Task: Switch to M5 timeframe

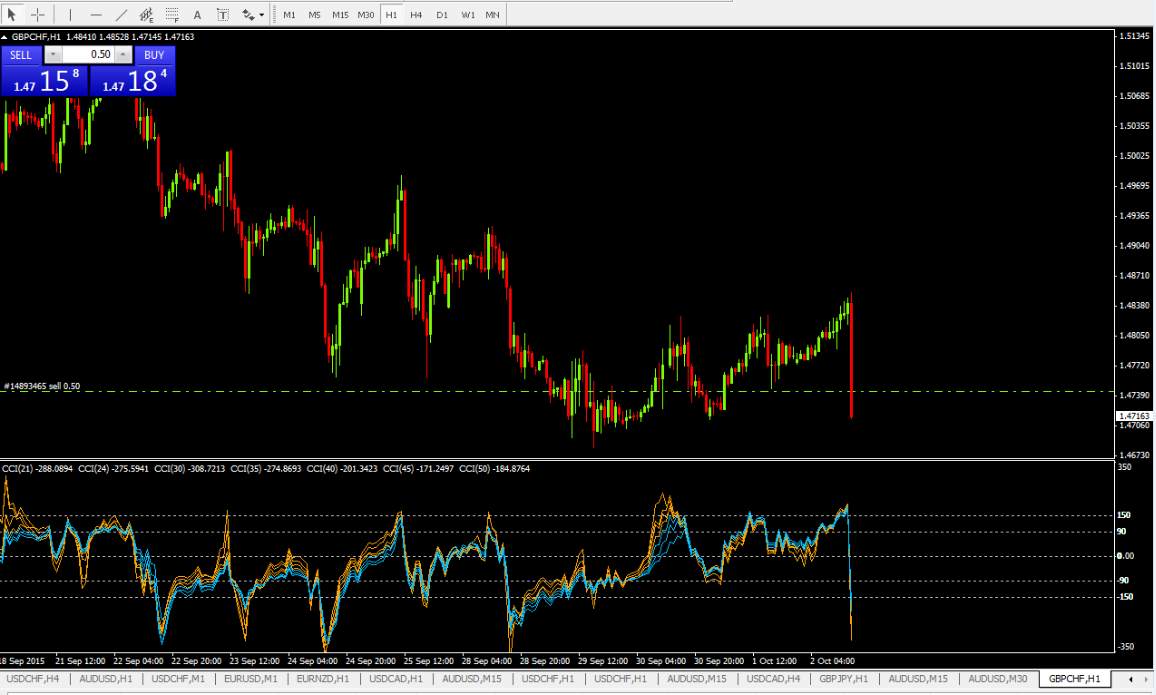Action: (x=315, y=15)
